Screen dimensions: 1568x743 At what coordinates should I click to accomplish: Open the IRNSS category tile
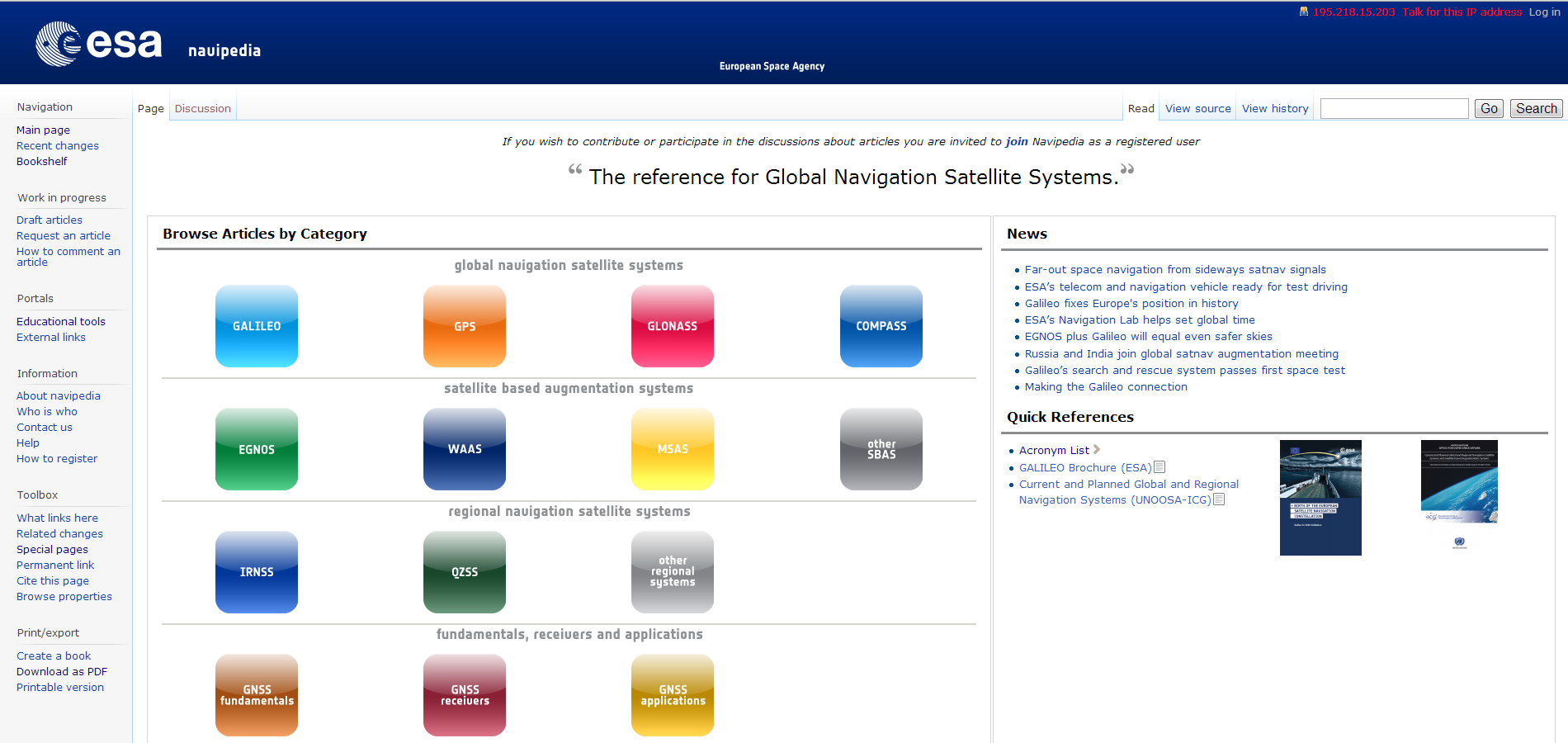click(257, 572)
